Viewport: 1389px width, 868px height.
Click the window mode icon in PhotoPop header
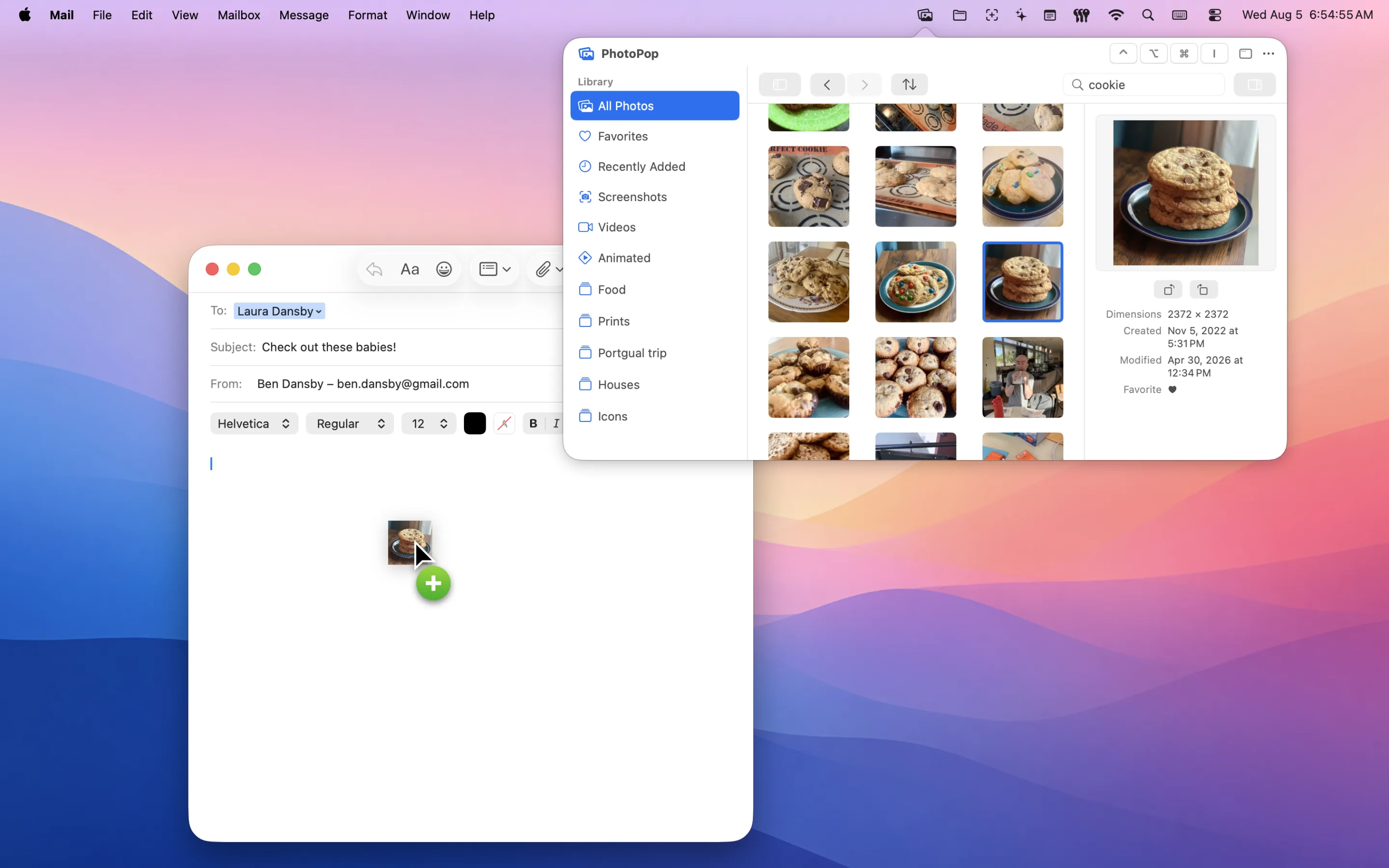pos(1245,54)
